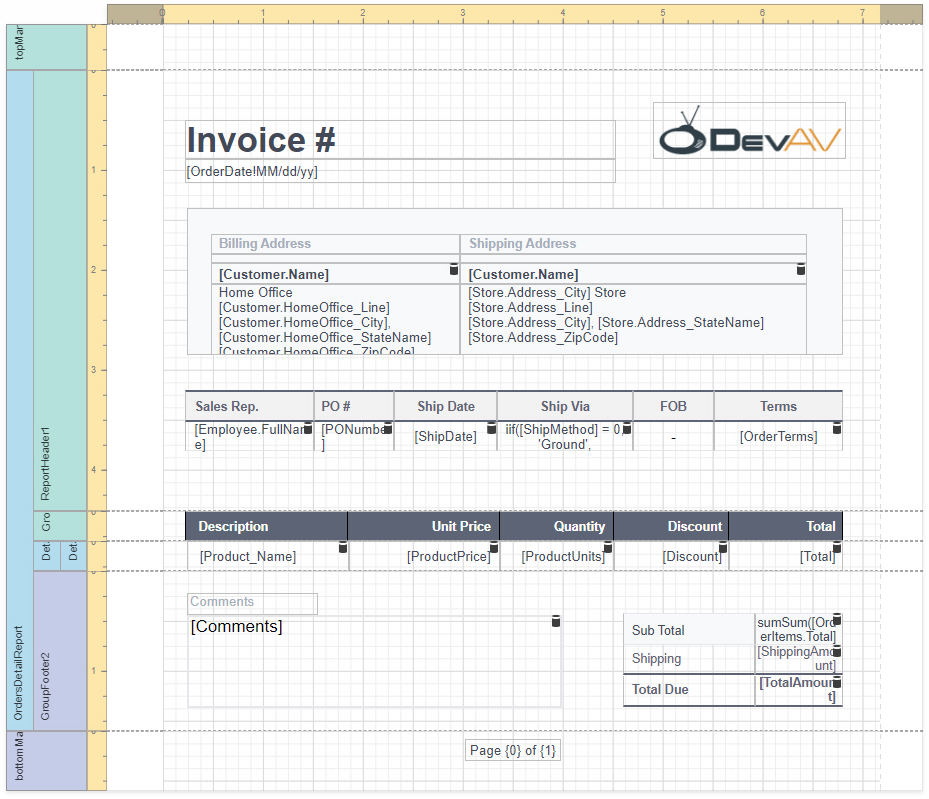Click database icon on Product_Name cell
This screenshot has width=929, height=799.
343,548
